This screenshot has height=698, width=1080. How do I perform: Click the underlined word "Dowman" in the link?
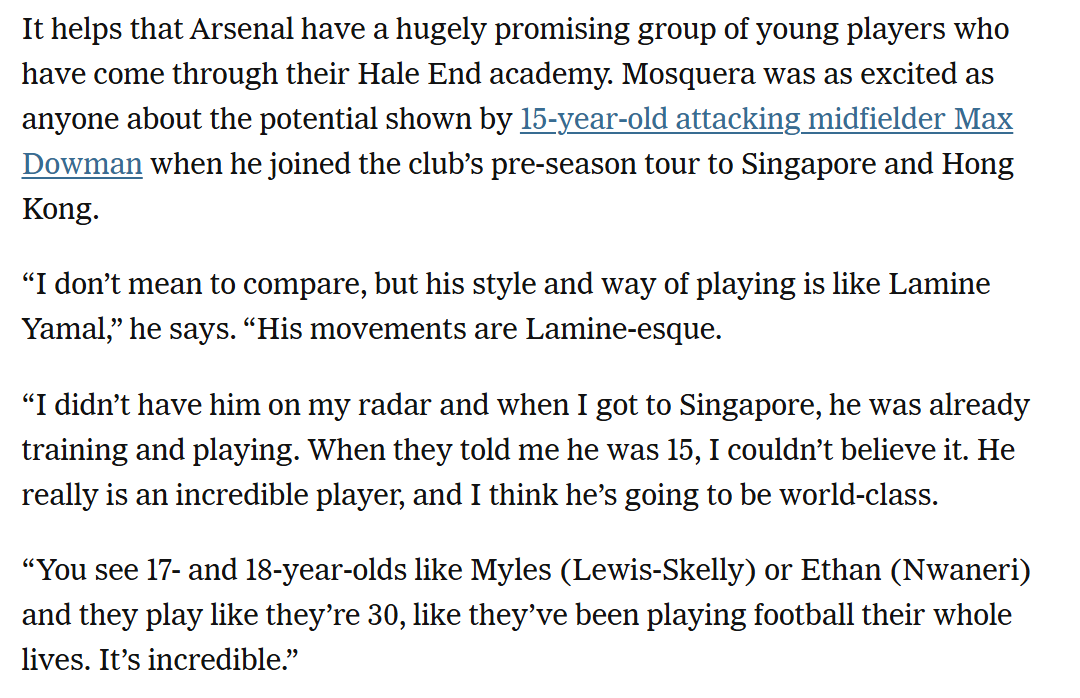tap(82, 164)
